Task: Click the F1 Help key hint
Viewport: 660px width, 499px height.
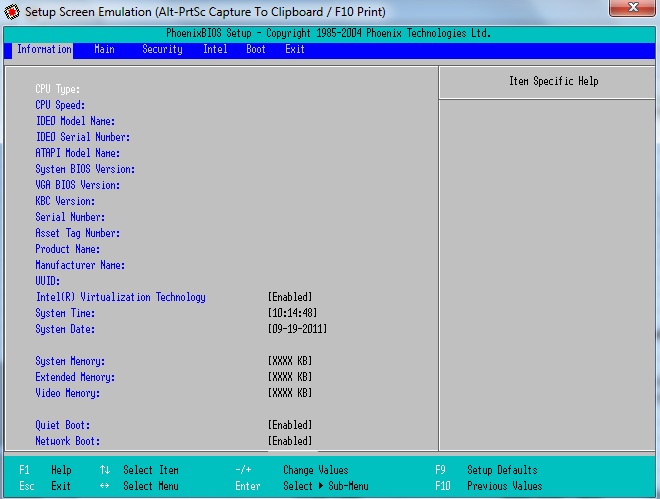Action: coord(45,470)
